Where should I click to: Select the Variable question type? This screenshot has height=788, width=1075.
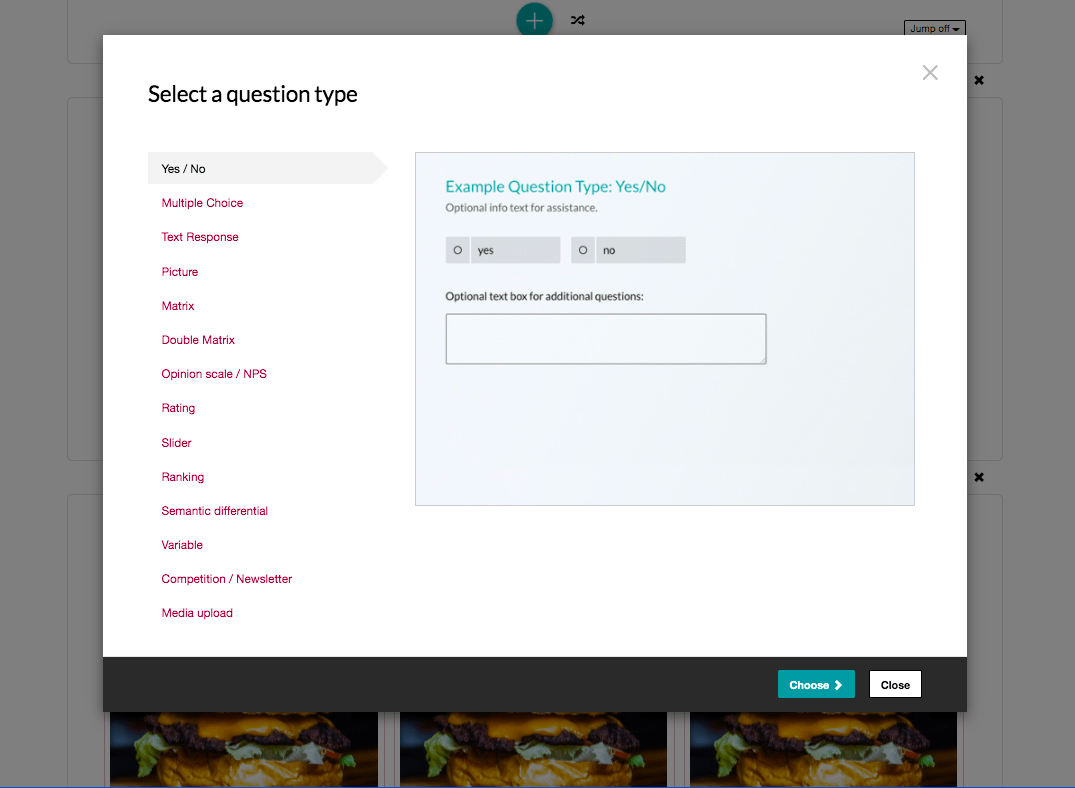pos(182,545)
